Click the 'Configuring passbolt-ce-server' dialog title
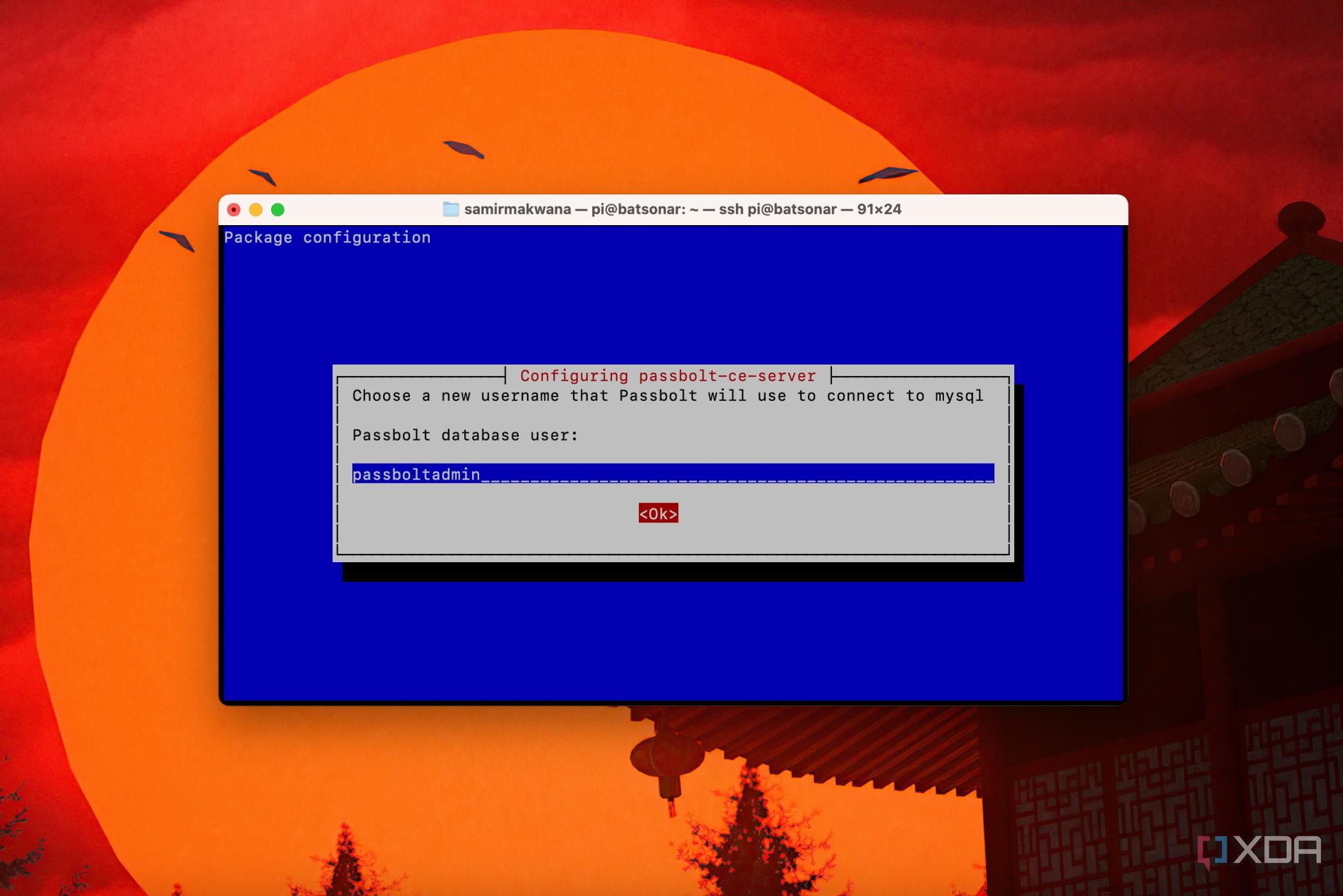Screen dimensions: 1343x896 668,375
